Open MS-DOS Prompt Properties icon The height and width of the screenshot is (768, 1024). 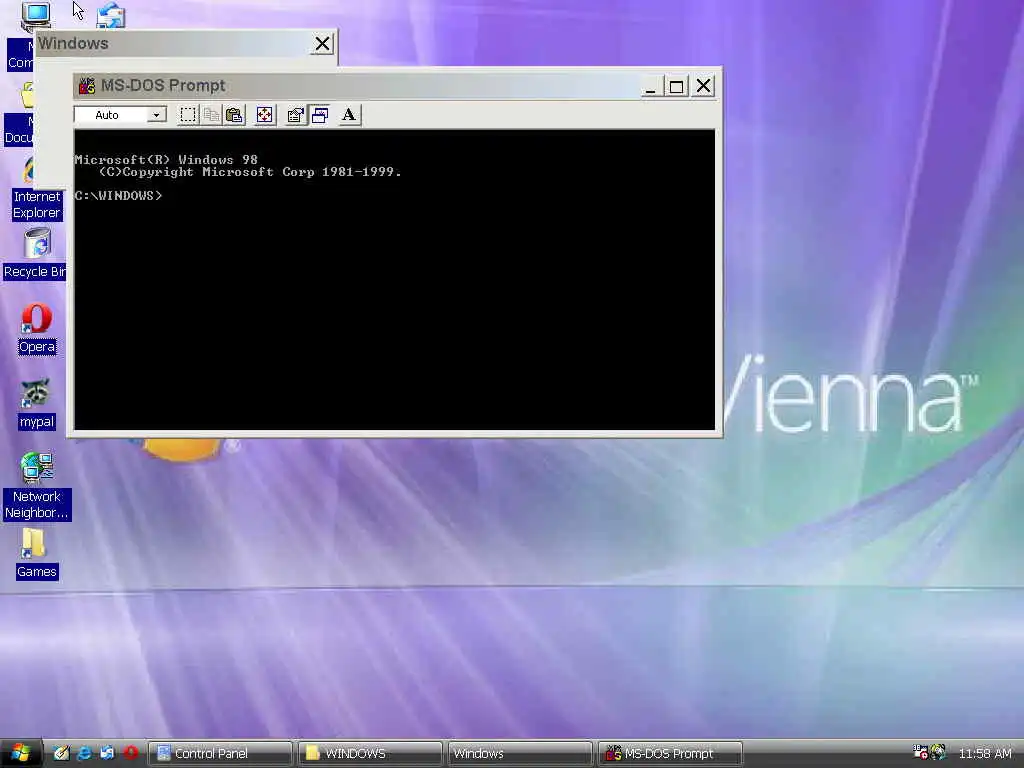click(x=296, y=115)
